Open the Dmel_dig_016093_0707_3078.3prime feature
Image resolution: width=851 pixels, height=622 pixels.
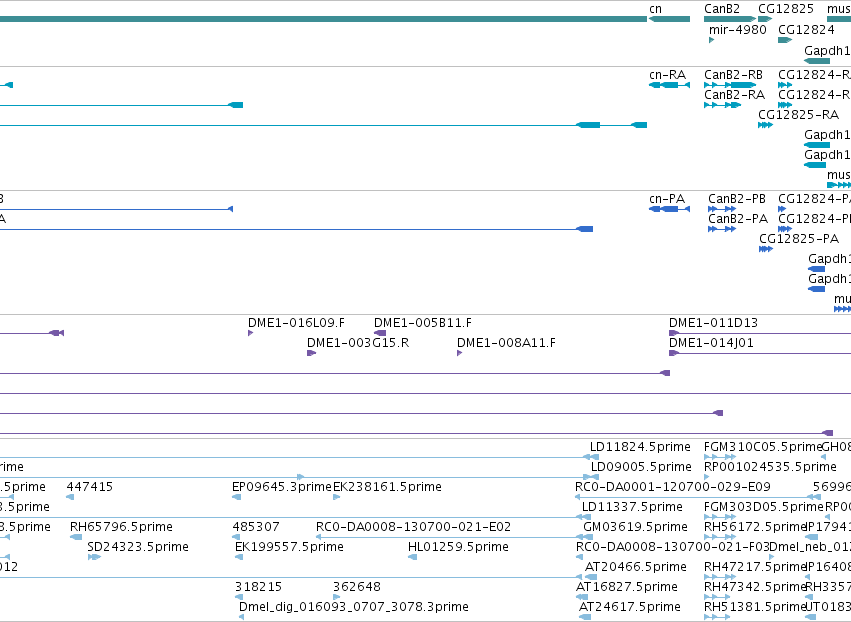tap(242, 618)
